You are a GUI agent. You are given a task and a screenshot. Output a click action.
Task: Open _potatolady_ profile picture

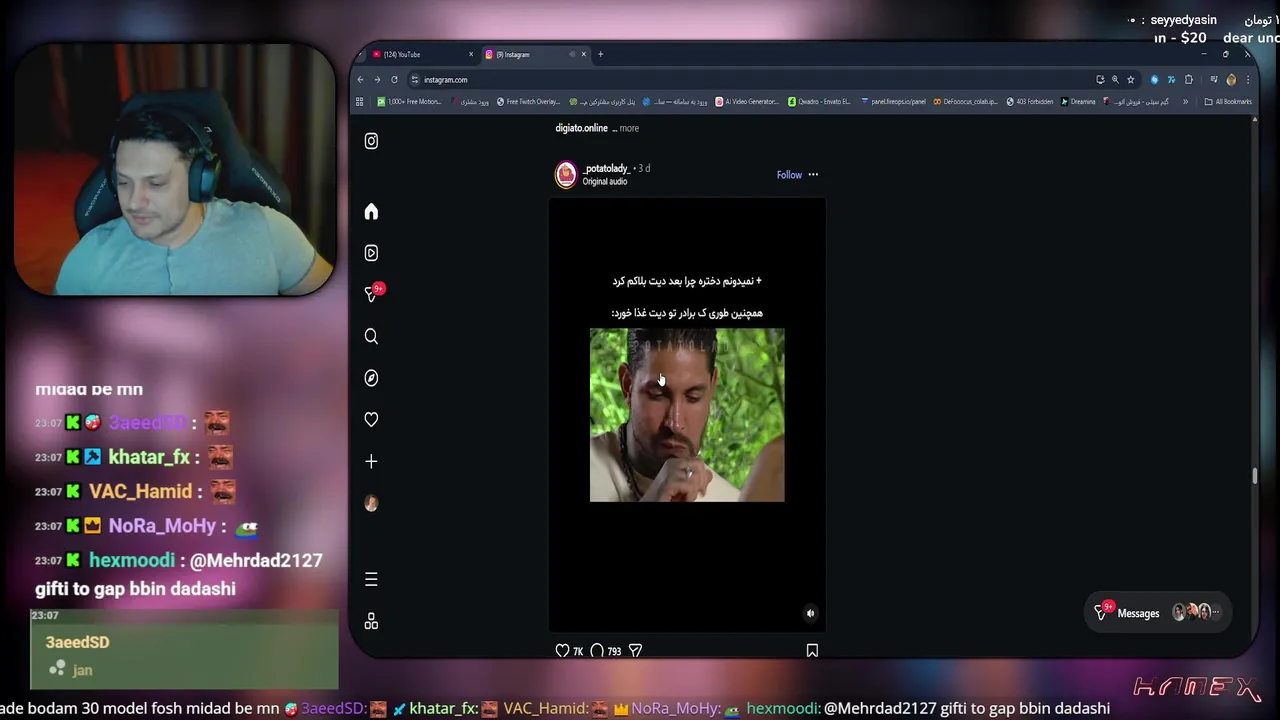pos(566,175)
